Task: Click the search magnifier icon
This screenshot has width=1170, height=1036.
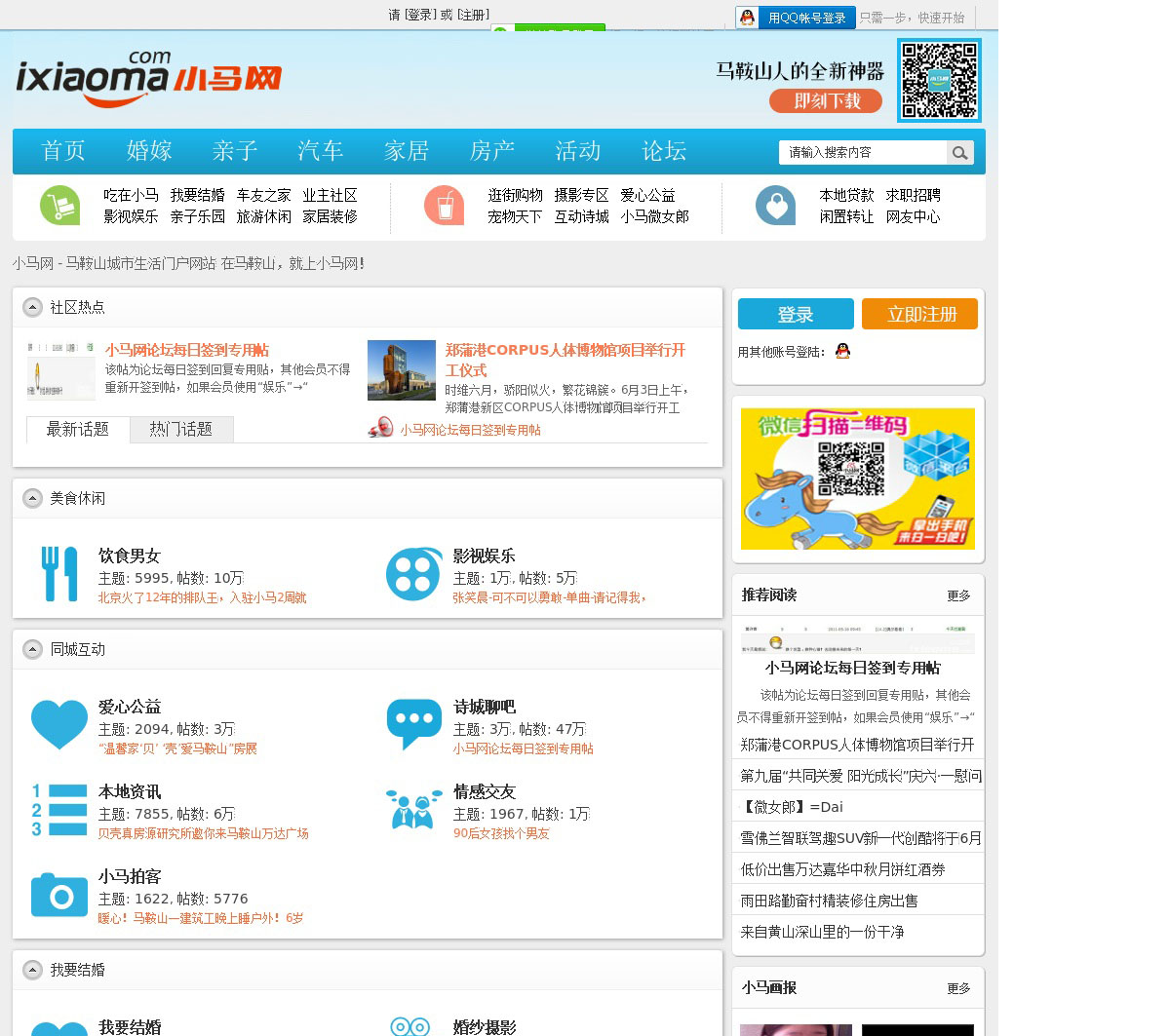Action: [x=959, y=153]
